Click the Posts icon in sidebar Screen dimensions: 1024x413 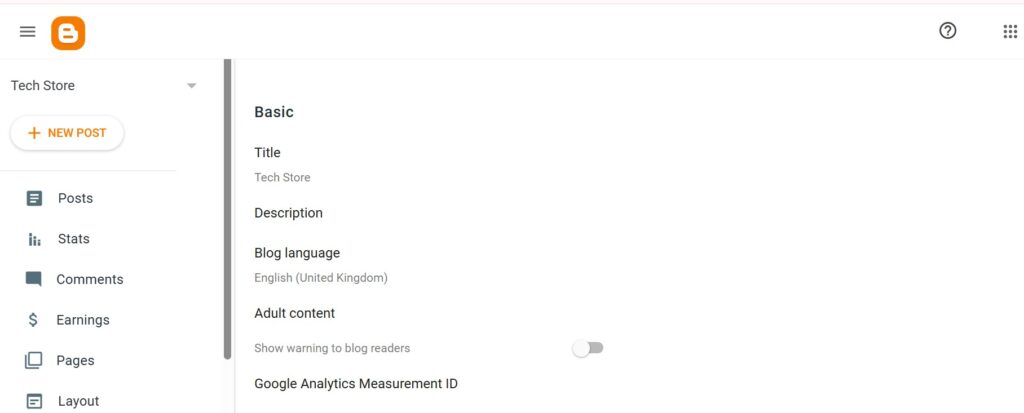pyautogui.click(x=34, y=198)
